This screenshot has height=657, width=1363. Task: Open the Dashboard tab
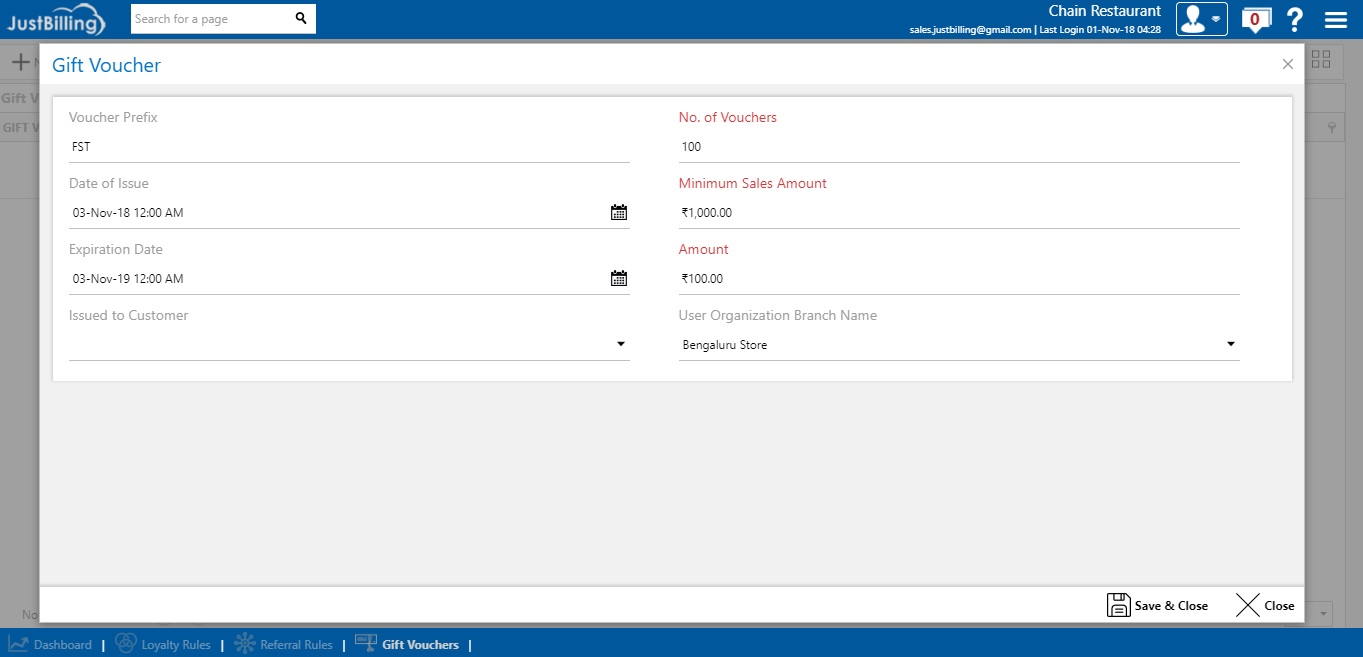tap(50, 645)
